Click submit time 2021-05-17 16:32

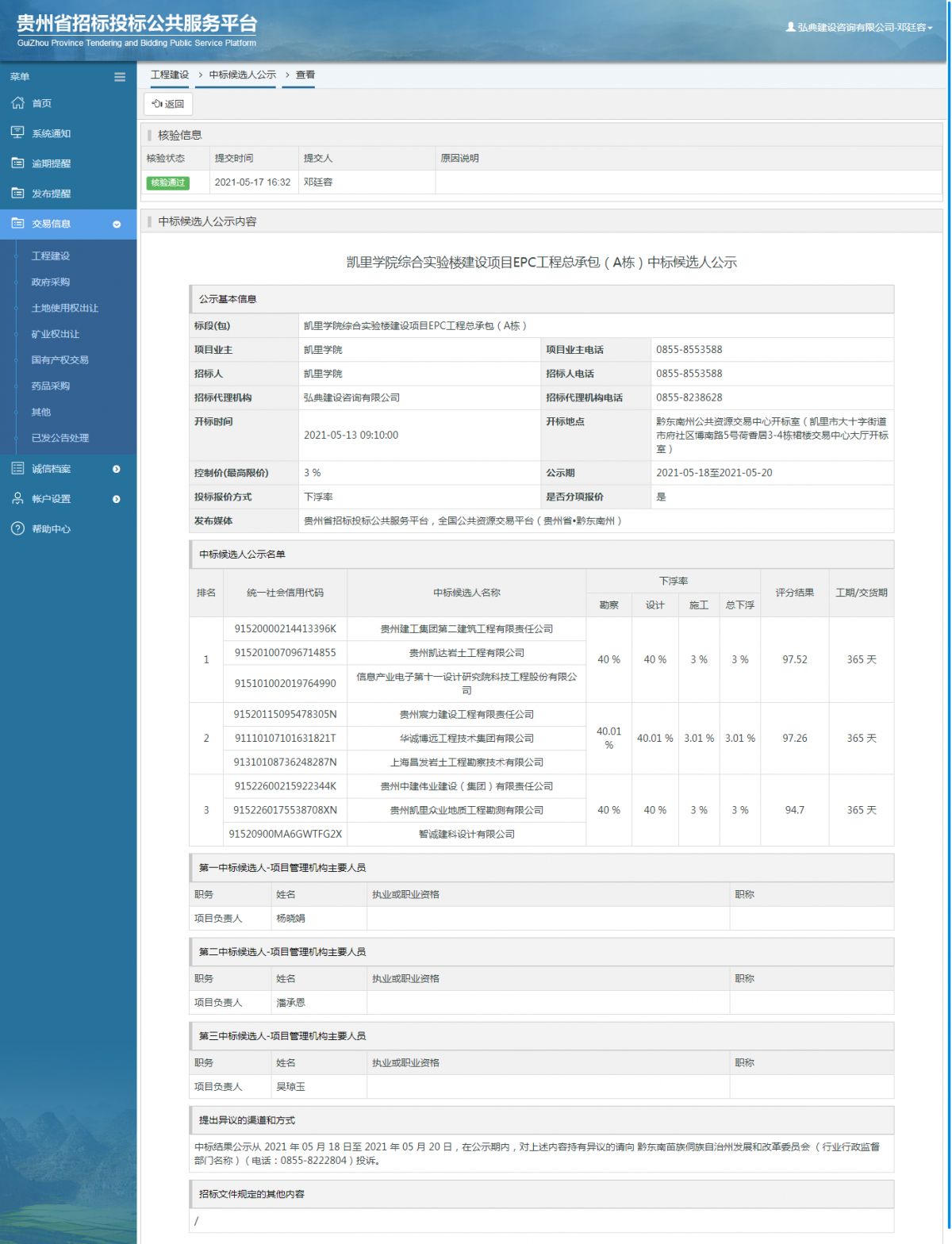click(252, 182)
